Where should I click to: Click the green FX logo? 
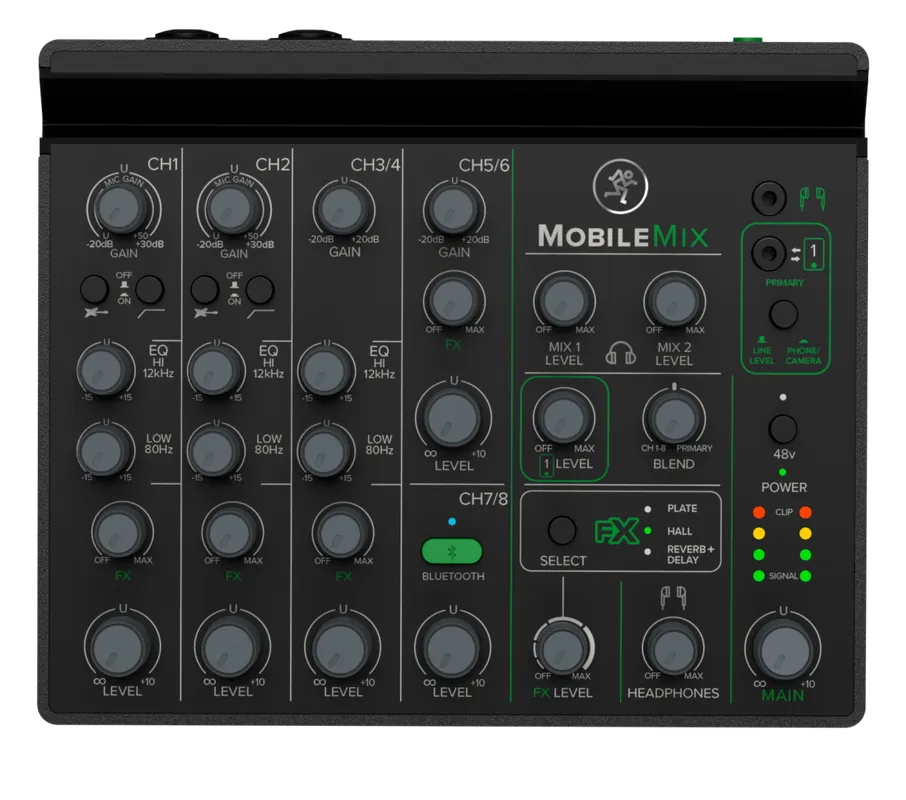617,531
